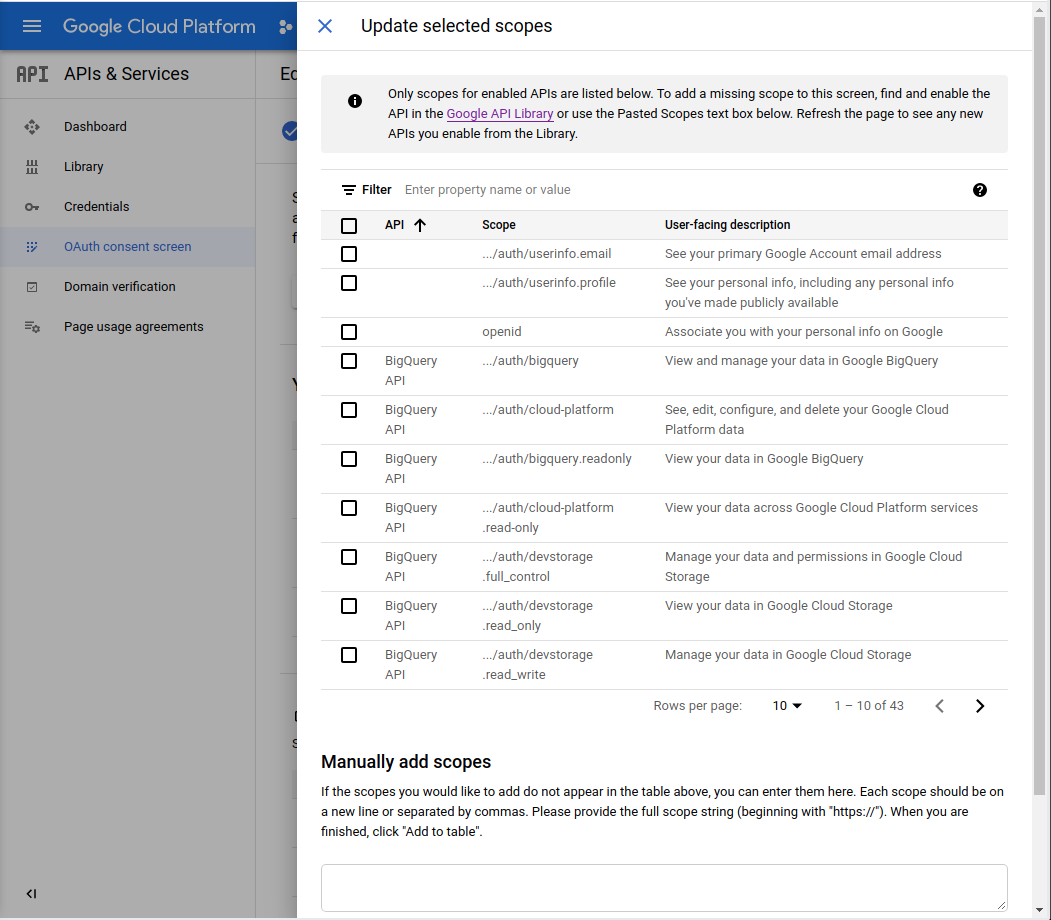Click the vertical scrollbar thumb
The image size is (1051, 920).
point(1040,405)
